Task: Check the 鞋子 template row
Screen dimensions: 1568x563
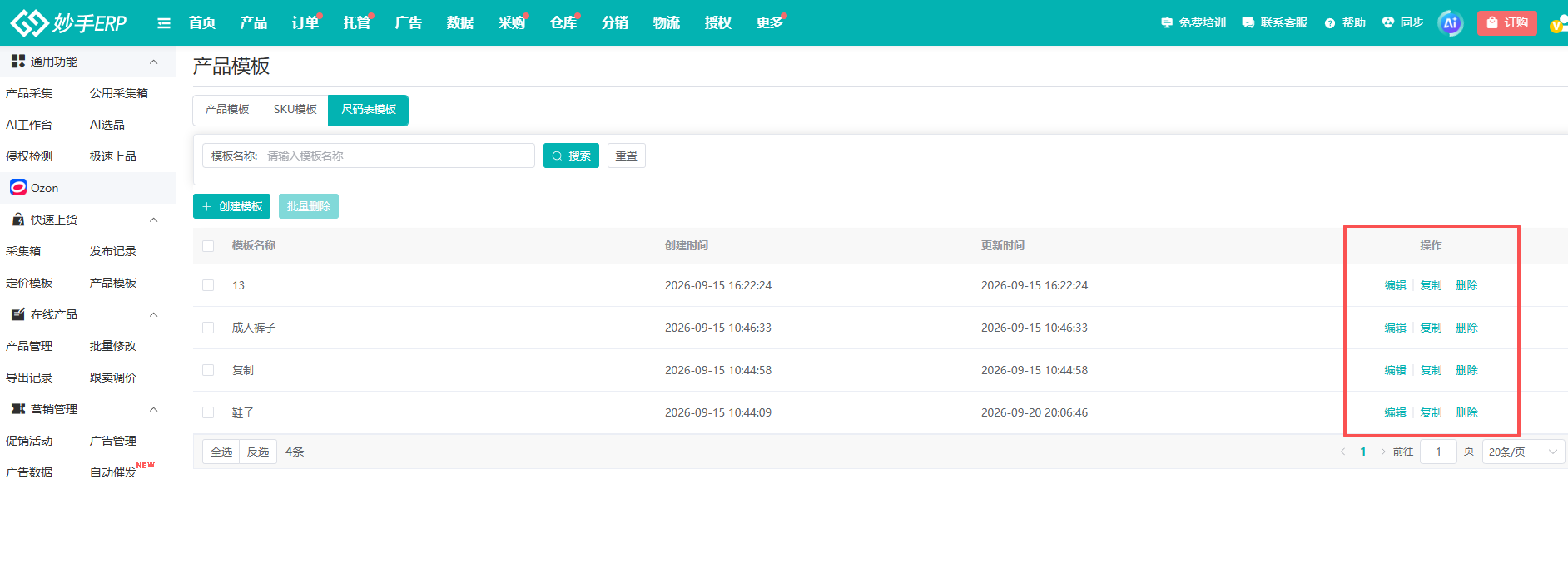Action: (208, 412)
